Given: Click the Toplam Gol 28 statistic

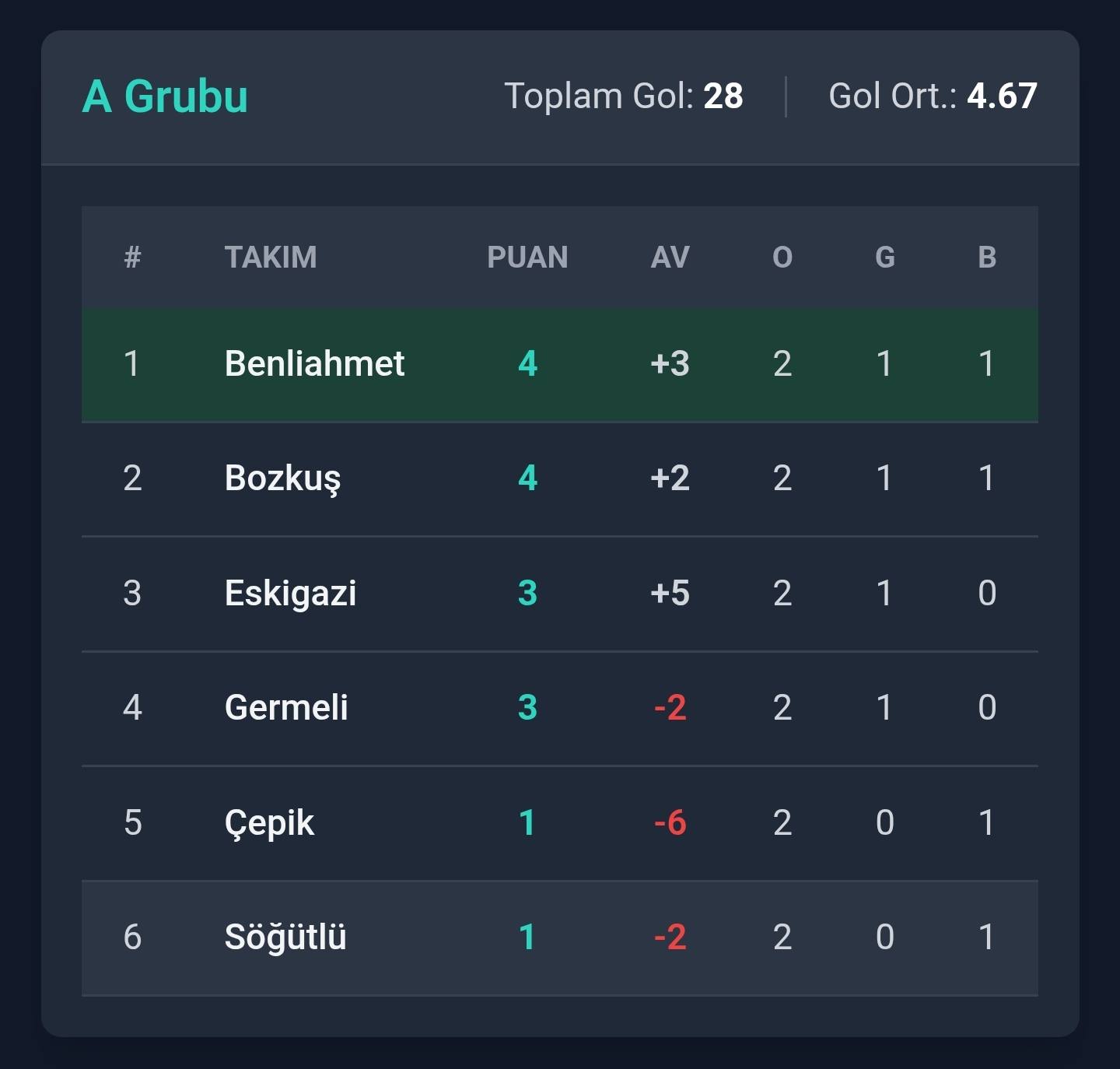Looking at the screenshot, I should [623, 96].
